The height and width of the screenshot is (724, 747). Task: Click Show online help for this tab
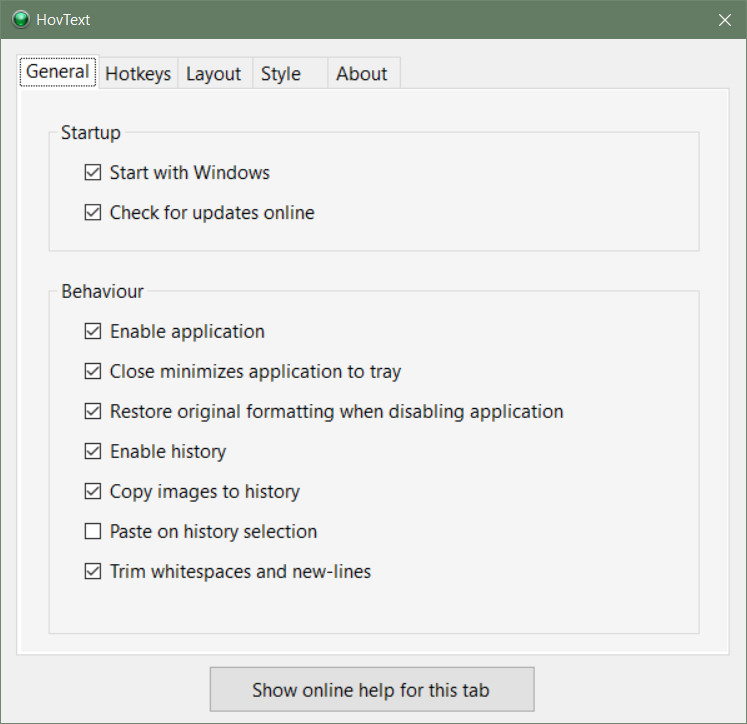[x=372, y=689]
